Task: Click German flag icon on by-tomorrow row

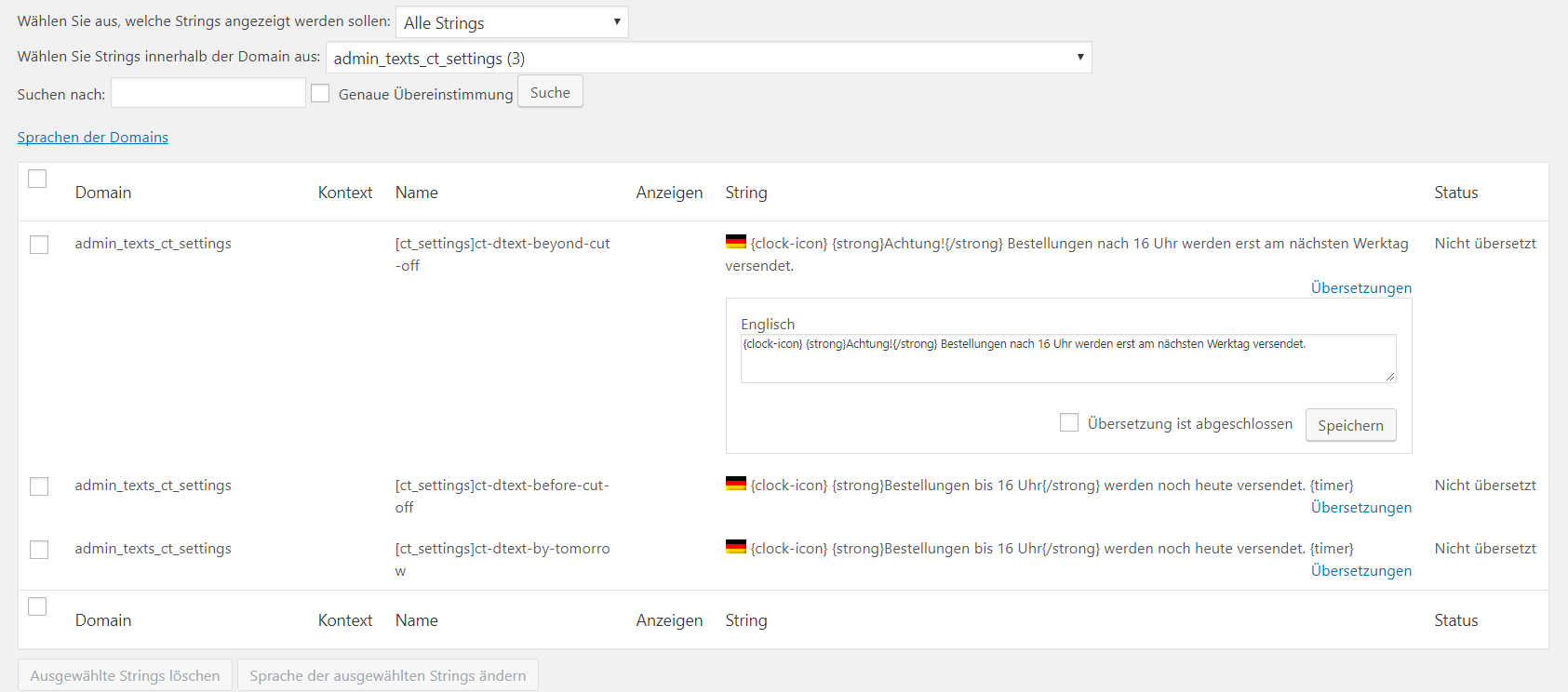Action: (x=735, y=547)
